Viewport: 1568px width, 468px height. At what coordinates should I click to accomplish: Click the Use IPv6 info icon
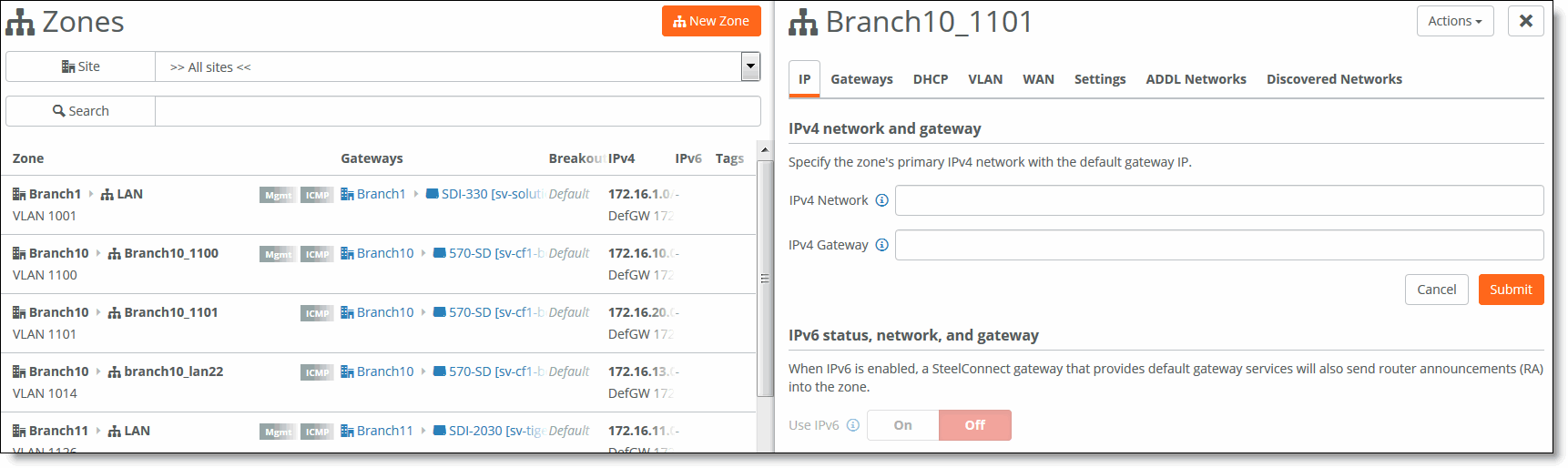click(852, 425)
